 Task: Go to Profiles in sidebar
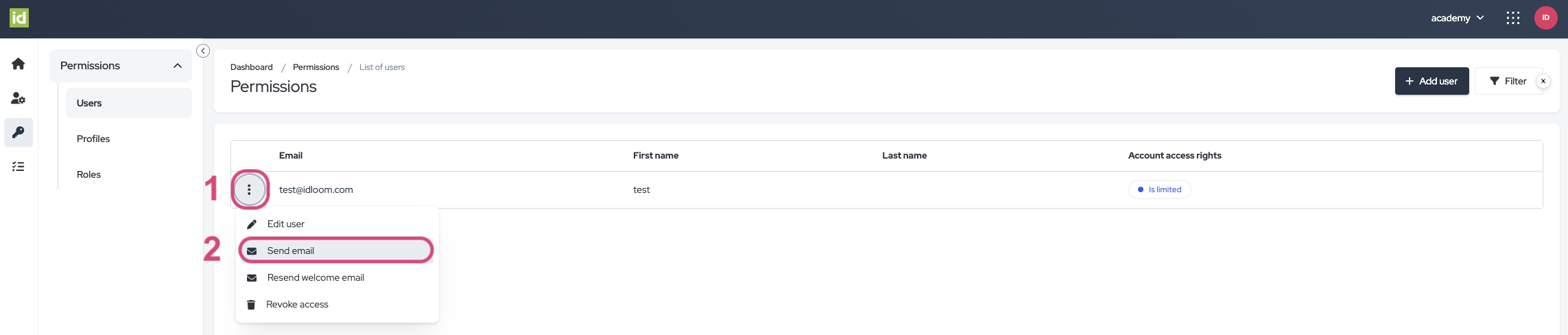[93, 139]
